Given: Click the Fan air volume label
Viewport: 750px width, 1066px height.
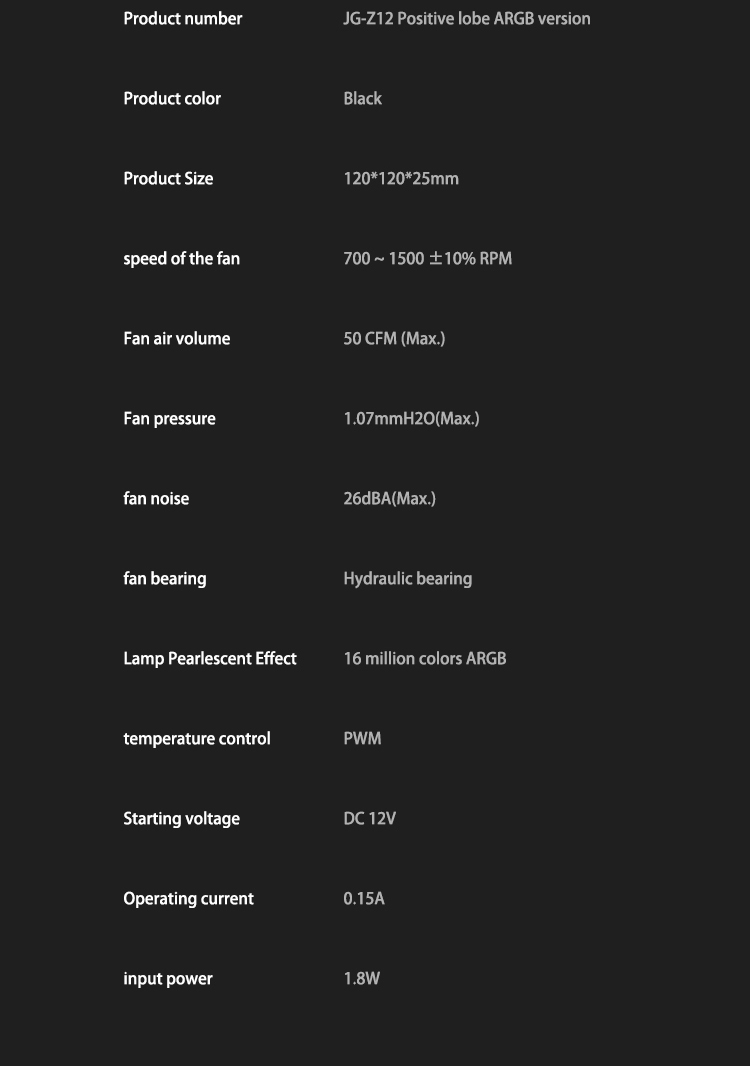Looking at the screenshot, I should click(176, 339).
